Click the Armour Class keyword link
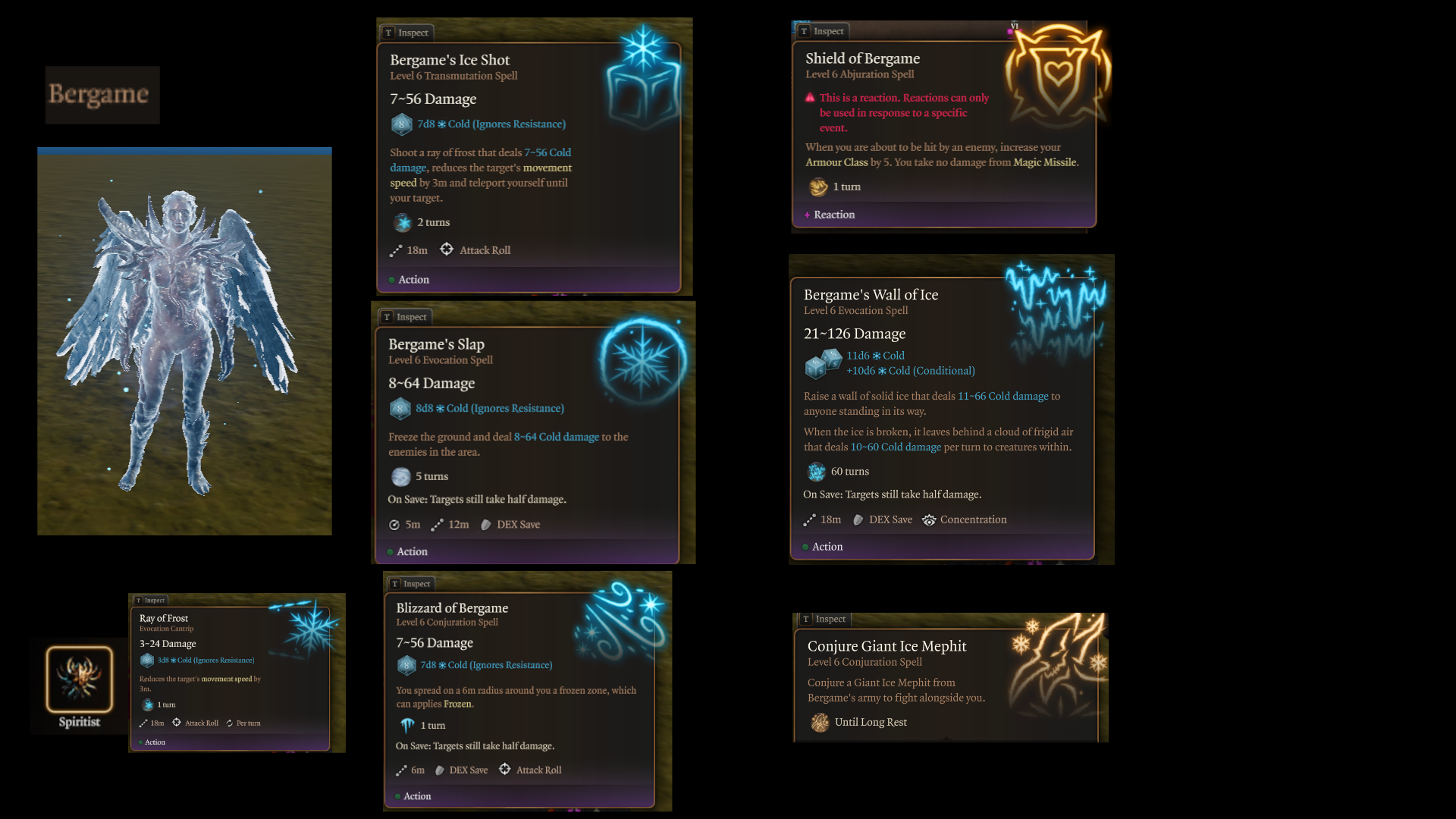 [x=836, y=162]
